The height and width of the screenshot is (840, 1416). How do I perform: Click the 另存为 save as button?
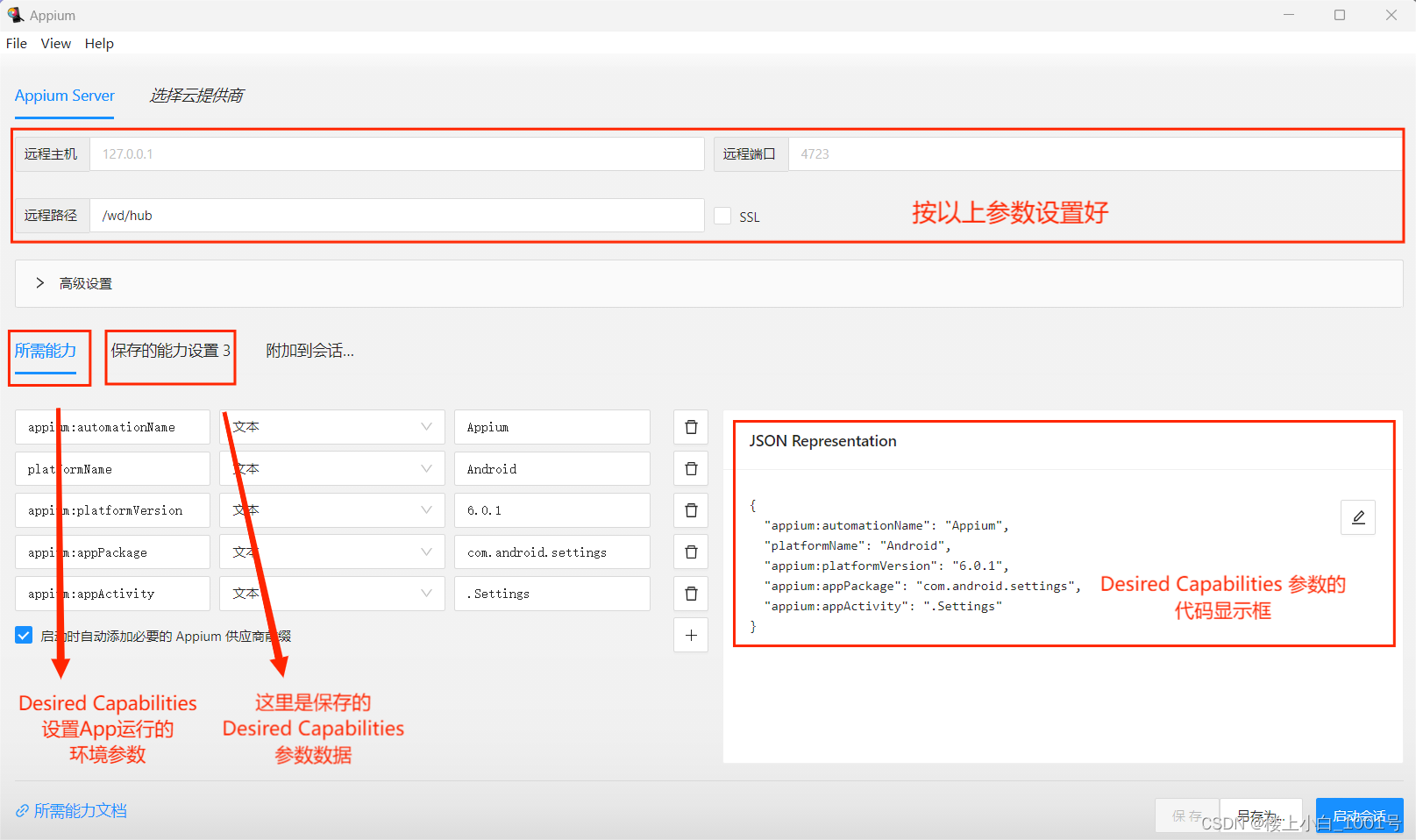coord(1259,815)
